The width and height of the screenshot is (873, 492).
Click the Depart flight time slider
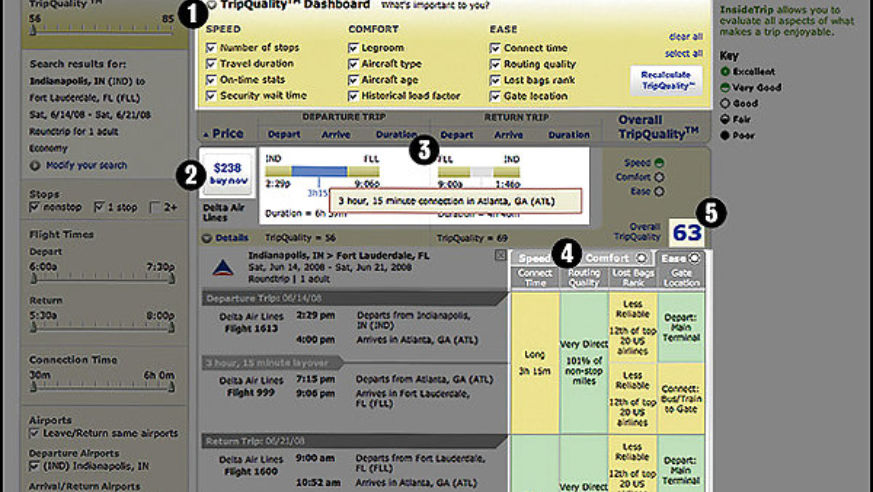click(x=102, y=278)
